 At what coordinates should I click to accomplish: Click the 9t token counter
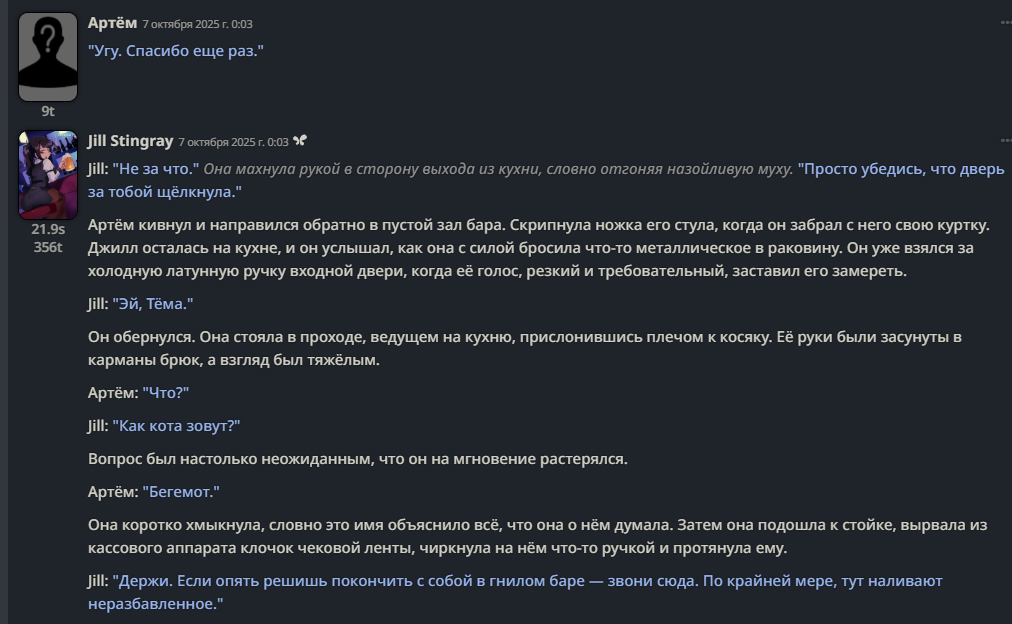point(48,111)
